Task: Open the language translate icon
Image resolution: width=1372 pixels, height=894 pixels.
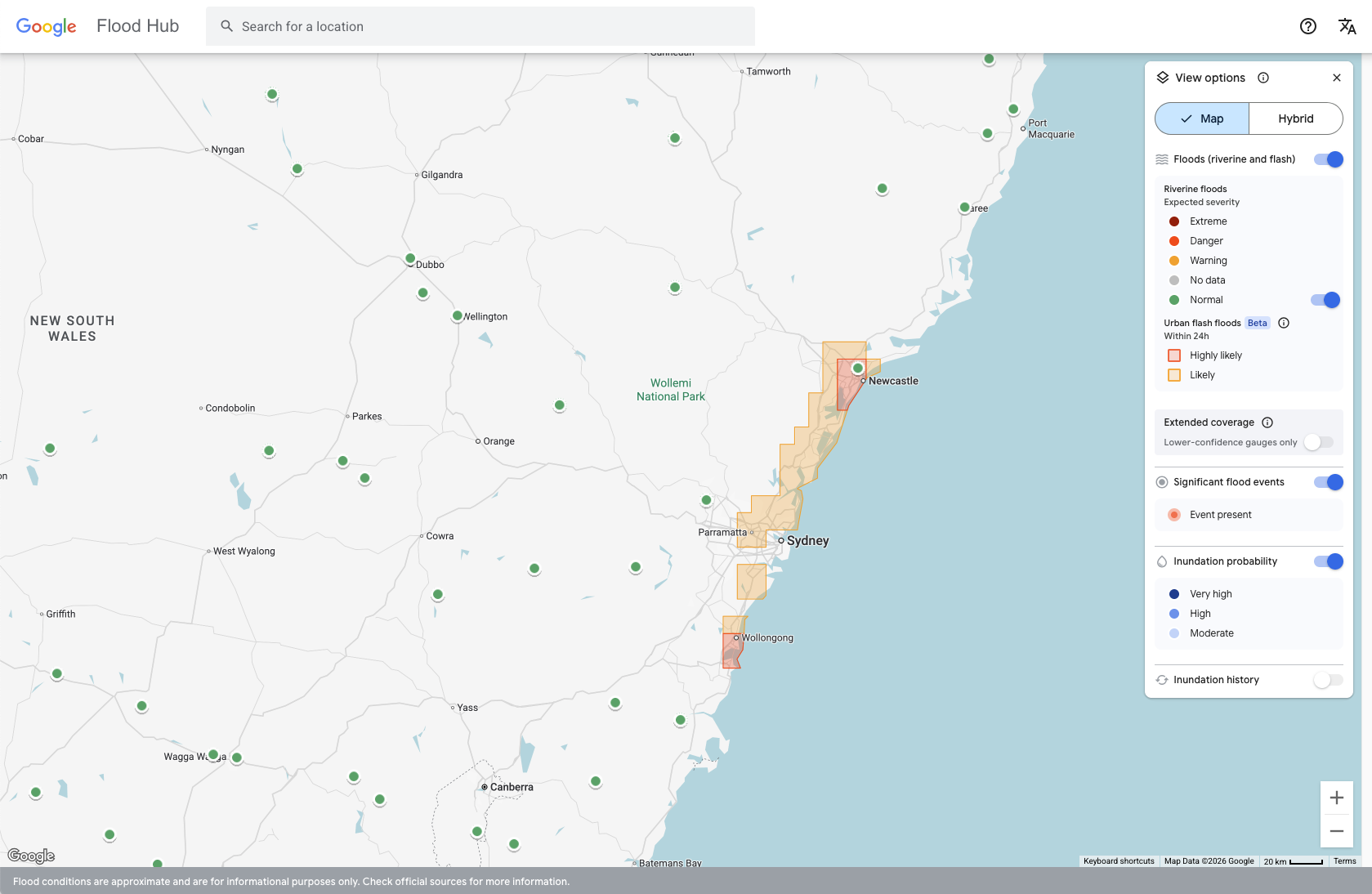Action: click(1347, 26)
